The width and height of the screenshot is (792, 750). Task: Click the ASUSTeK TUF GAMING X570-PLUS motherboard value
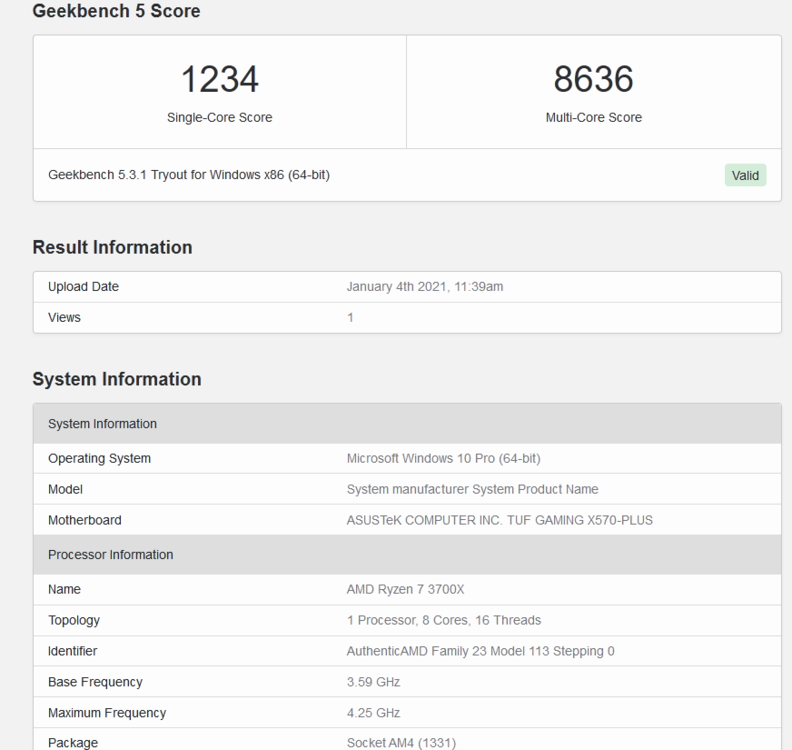[x=499, y=520]
